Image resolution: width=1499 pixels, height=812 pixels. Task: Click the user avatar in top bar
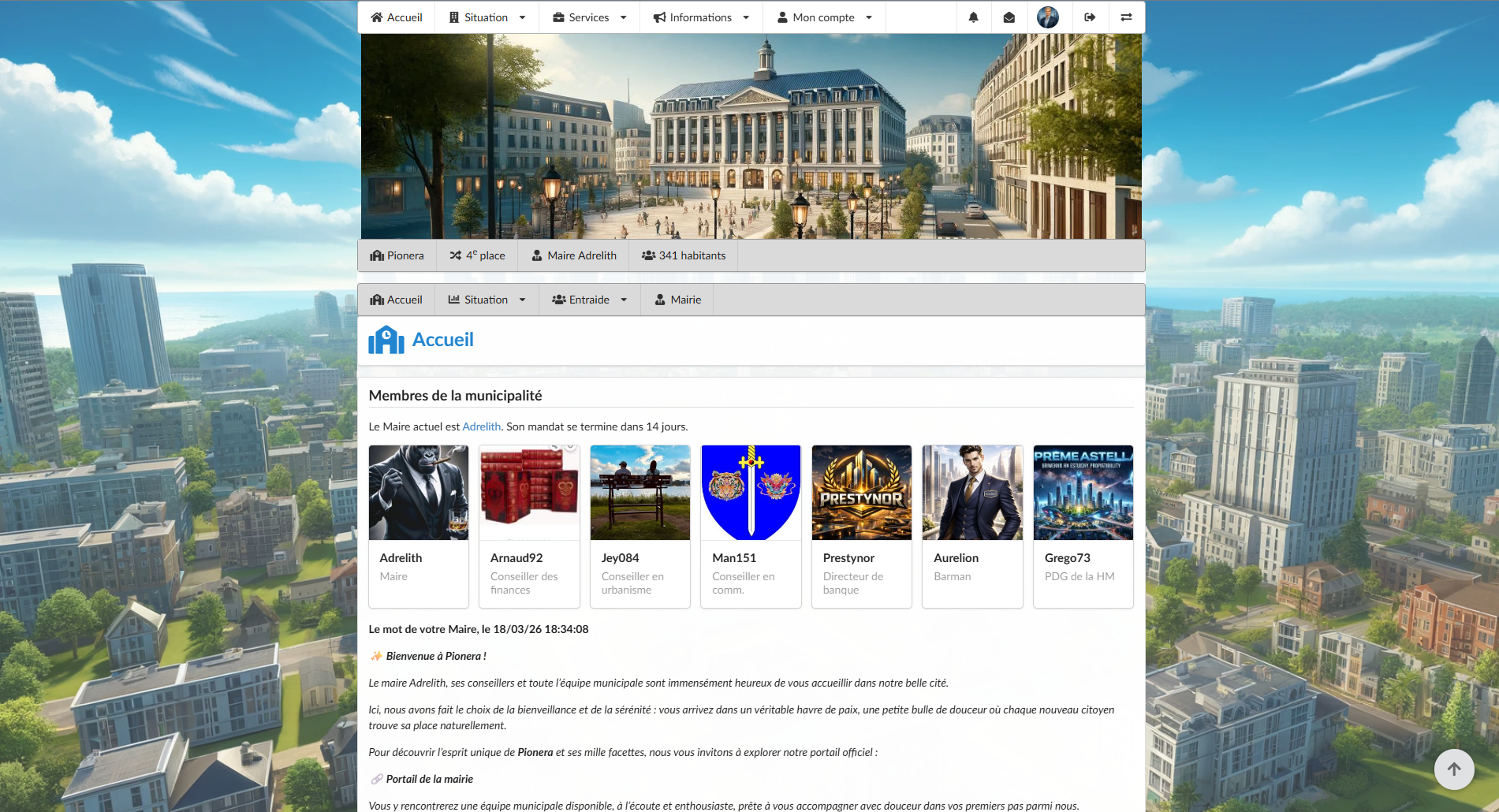[x=1047, y=17]
